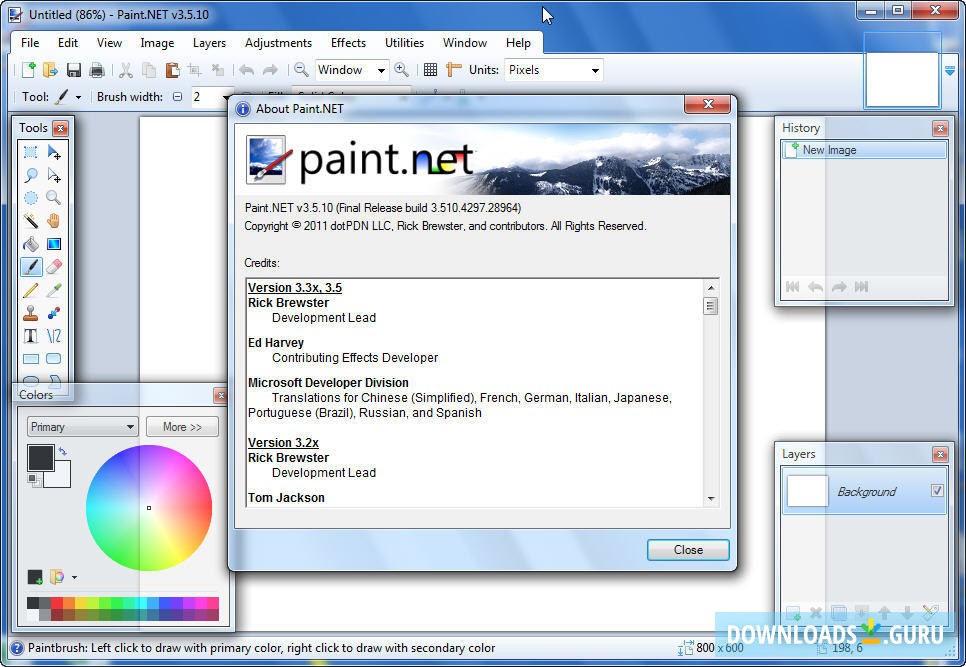Activate the Gradient tool
This screenshot has width=966, height=667.
[x=54, y=244]
